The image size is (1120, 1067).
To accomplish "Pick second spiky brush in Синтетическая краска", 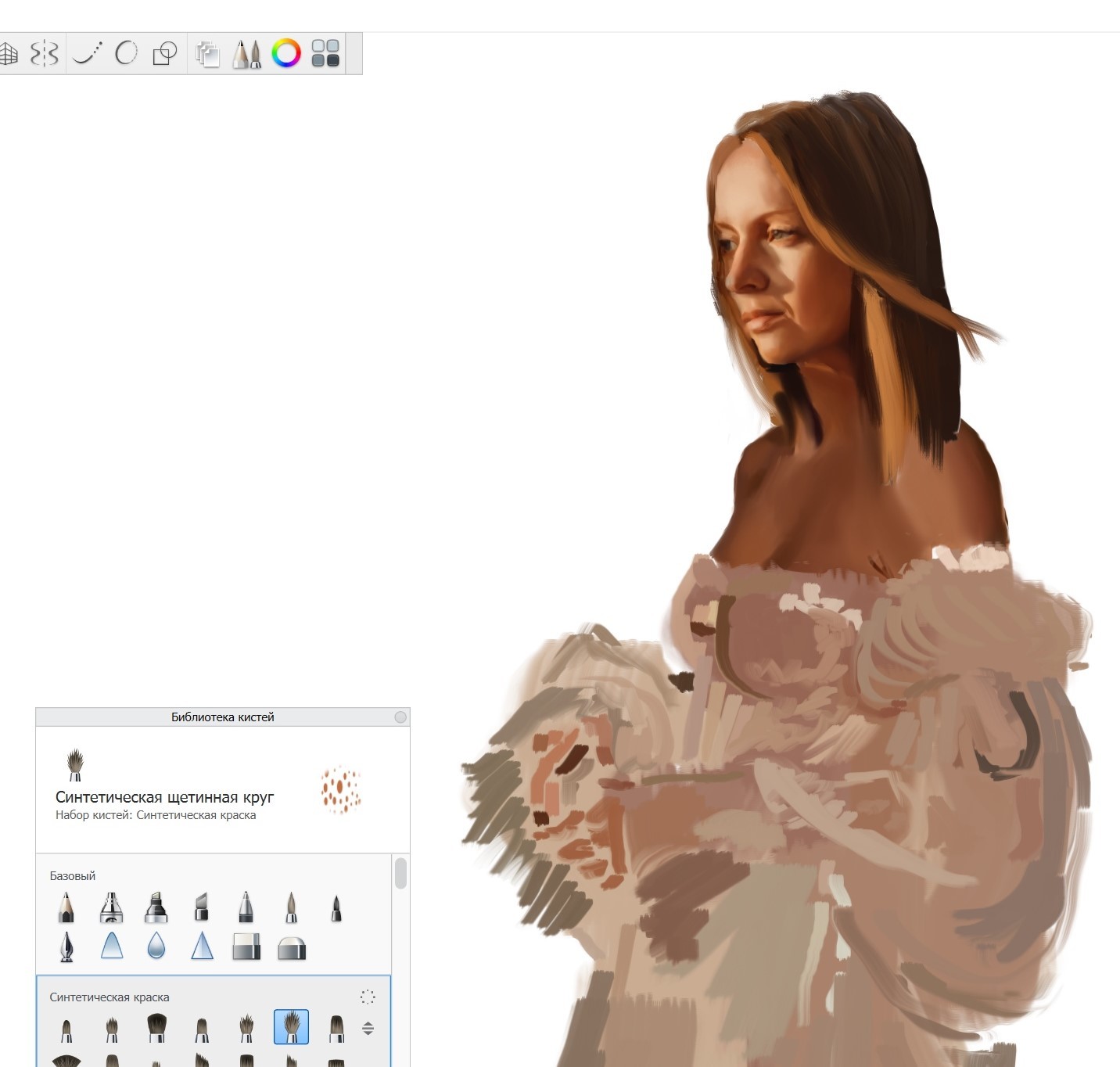I will coord(112,1029).
